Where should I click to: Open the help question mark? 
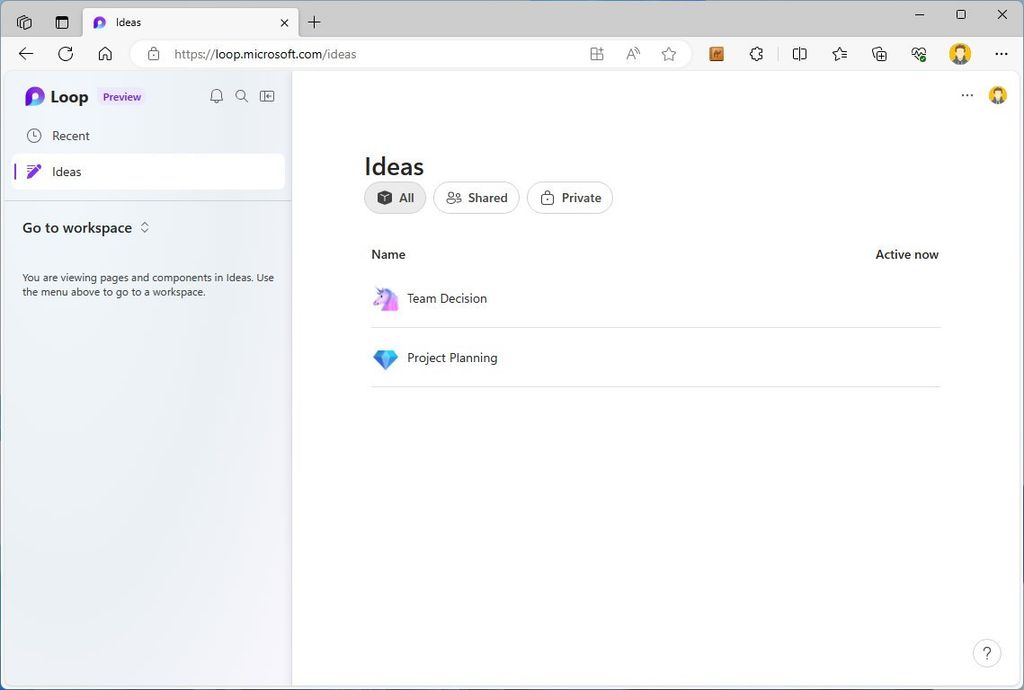[987, 652]
